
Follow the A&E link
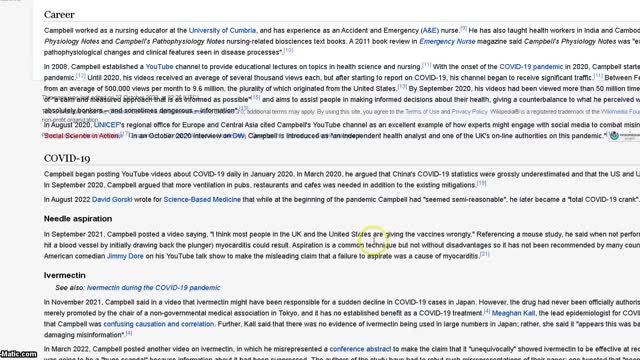429,31
